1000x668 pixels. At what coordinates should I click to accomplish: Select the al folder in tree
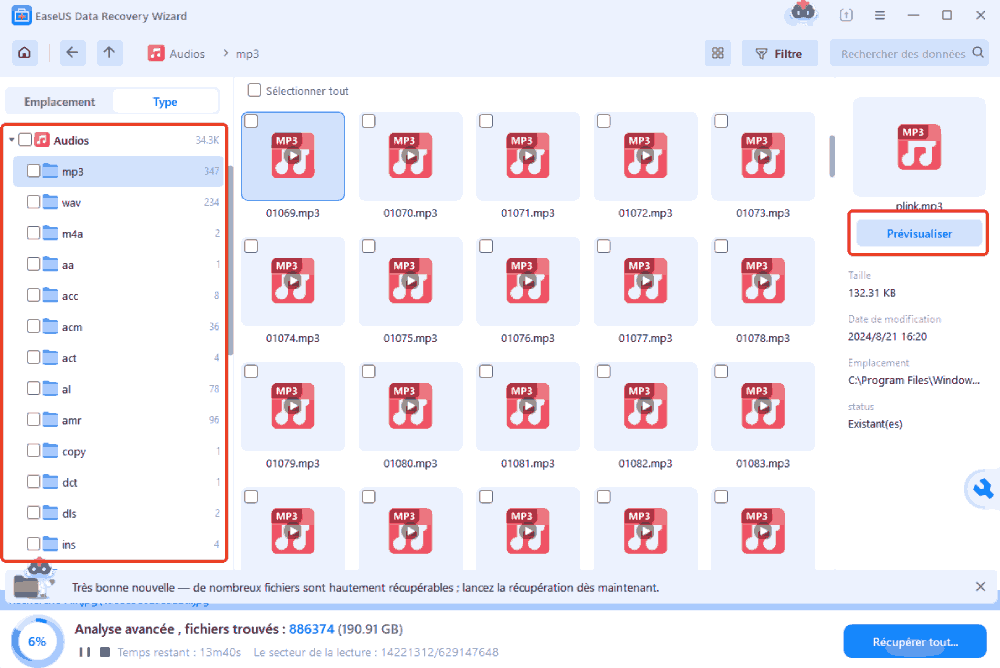pyautogui.click(x=118, y=389)
